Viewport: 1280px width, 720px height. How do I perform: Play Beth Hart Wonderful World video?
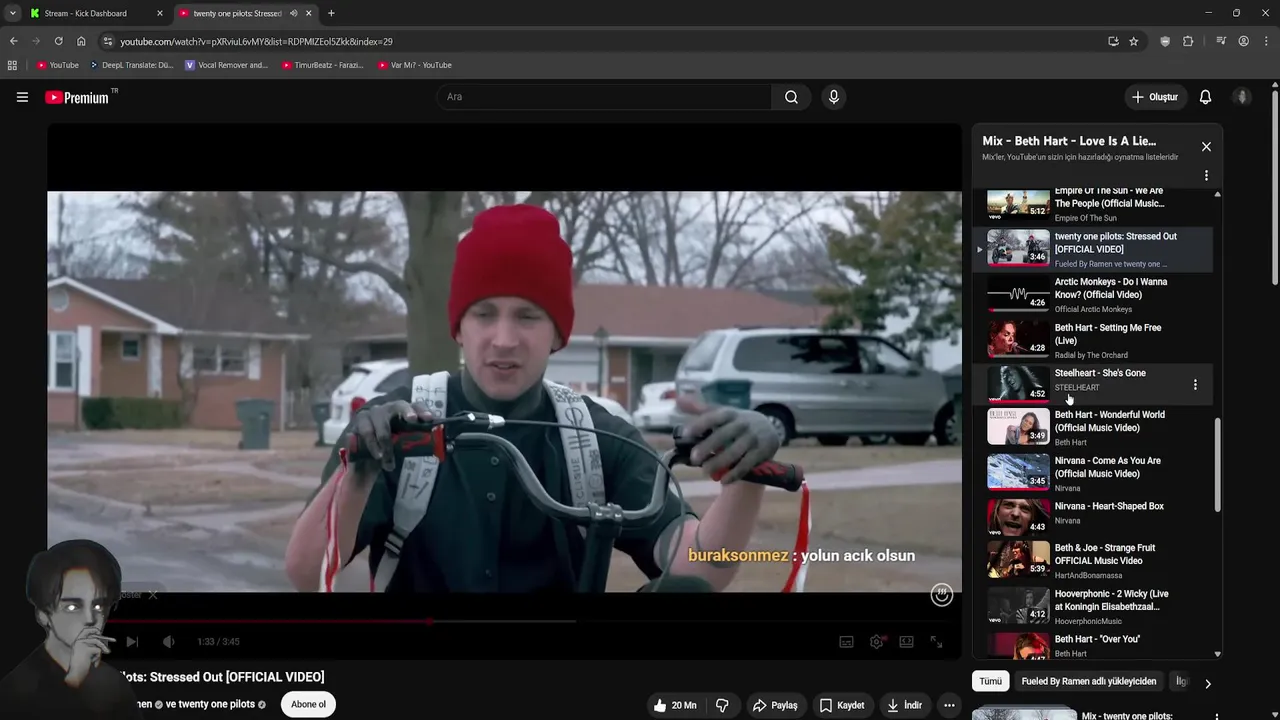[1093, 428]
